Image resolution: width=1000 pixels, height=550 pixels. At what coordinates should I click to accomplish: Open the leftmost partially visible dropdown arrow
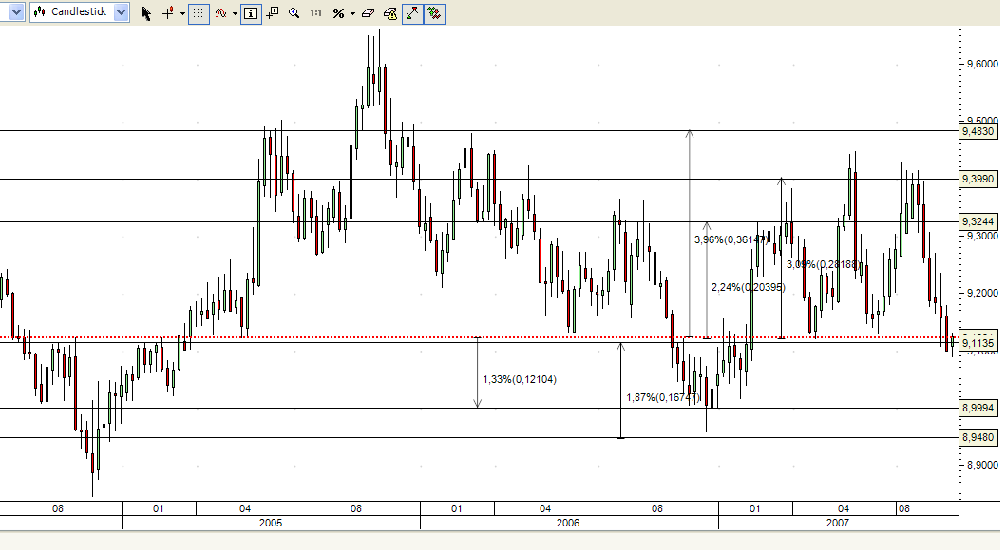(17, 12)
